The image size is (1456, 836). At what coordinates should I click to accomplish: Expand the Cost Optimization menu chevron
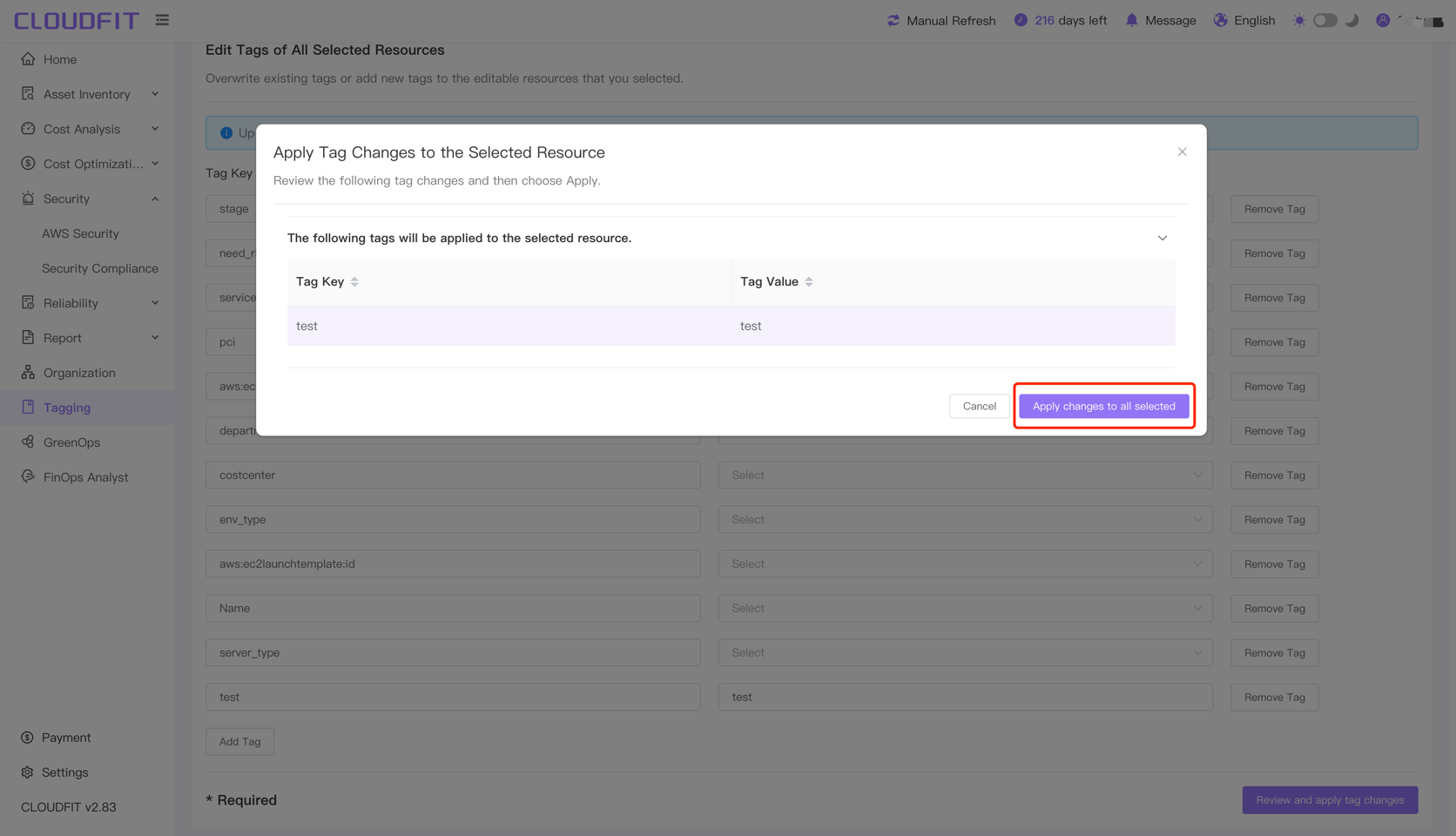[x=155, y=164]
